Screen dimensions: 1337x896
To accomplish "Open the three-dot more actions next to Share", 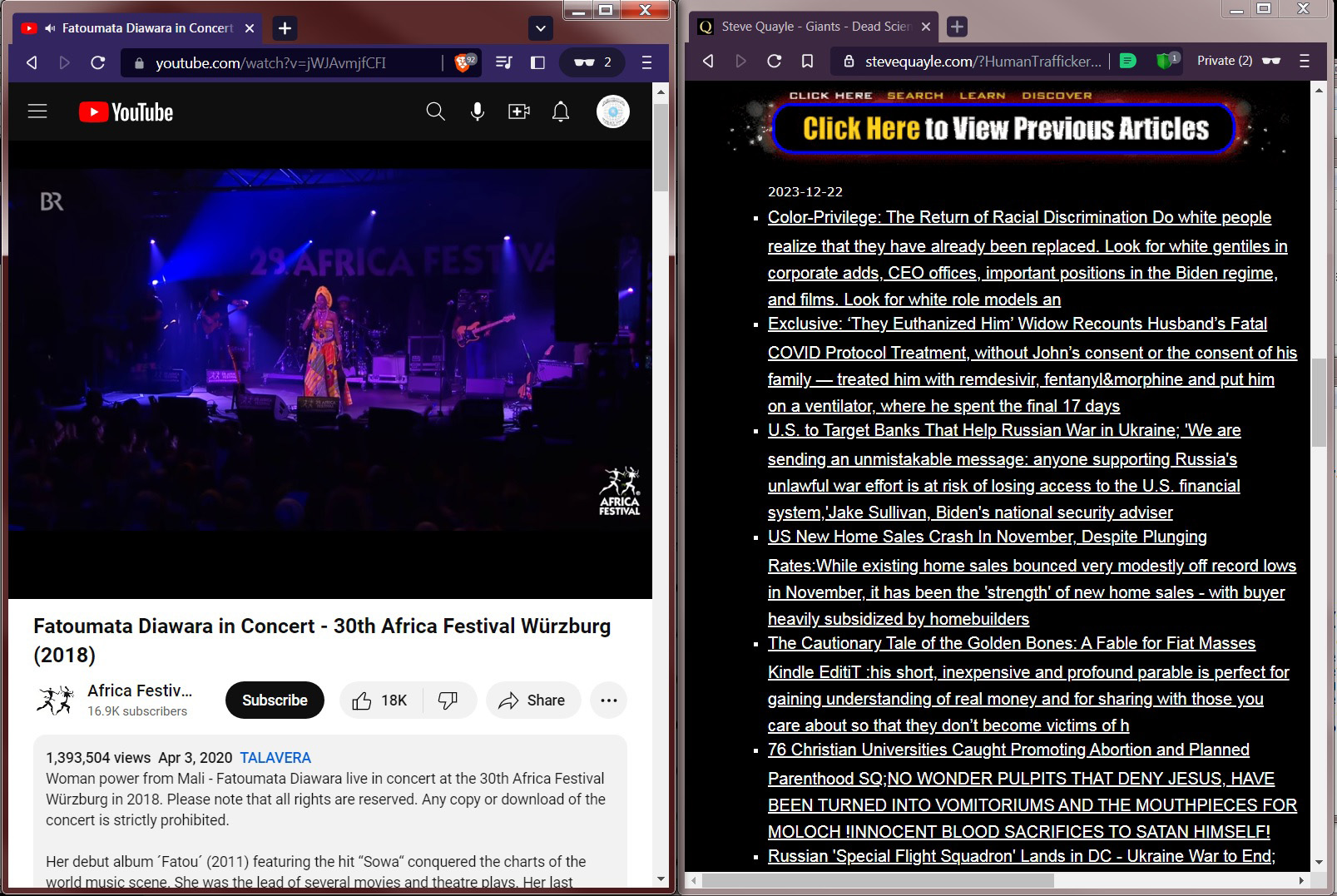I will pos(608,700).
